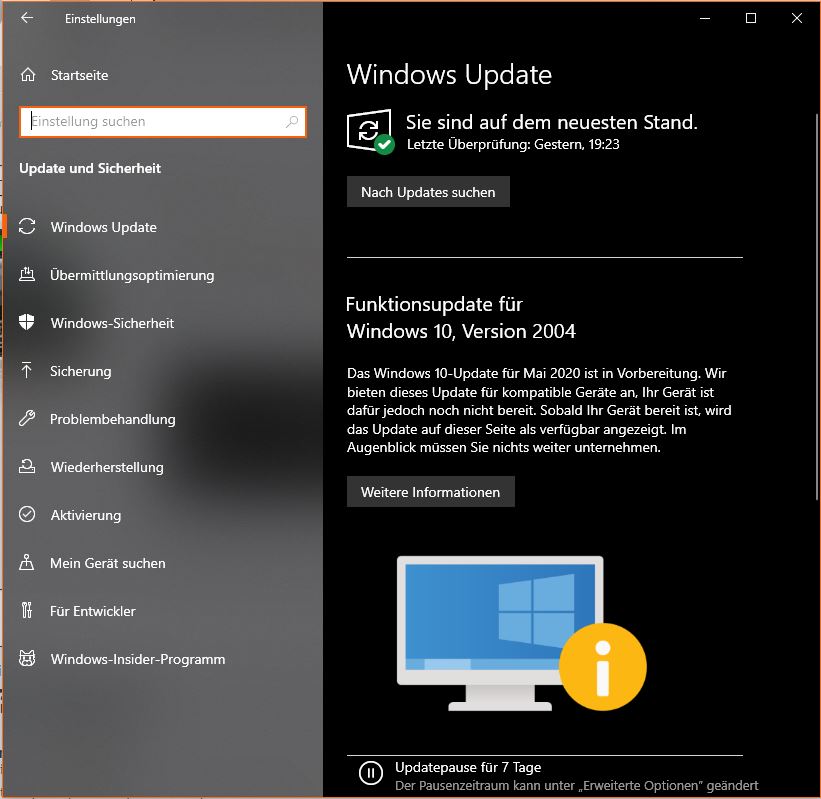Minimize the Einstellungen window
This screenshot has width=821, height=799.
point(705,18)
